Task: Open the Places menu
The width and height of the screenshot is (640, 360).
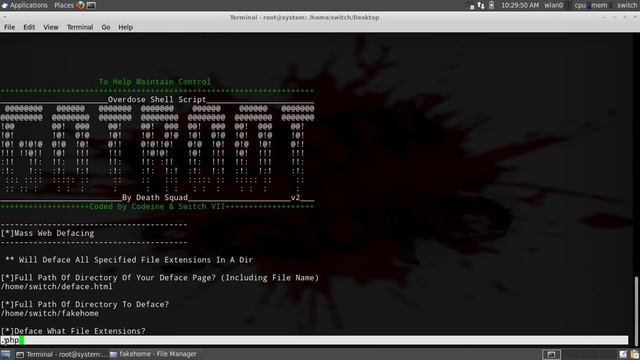Action: [64, 5]
